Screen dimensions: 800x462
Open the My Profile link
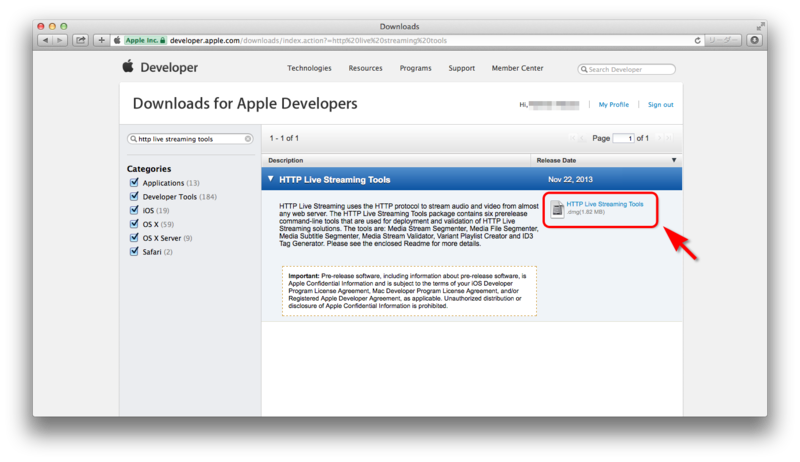pyautogui.click(x=614, y=105)
